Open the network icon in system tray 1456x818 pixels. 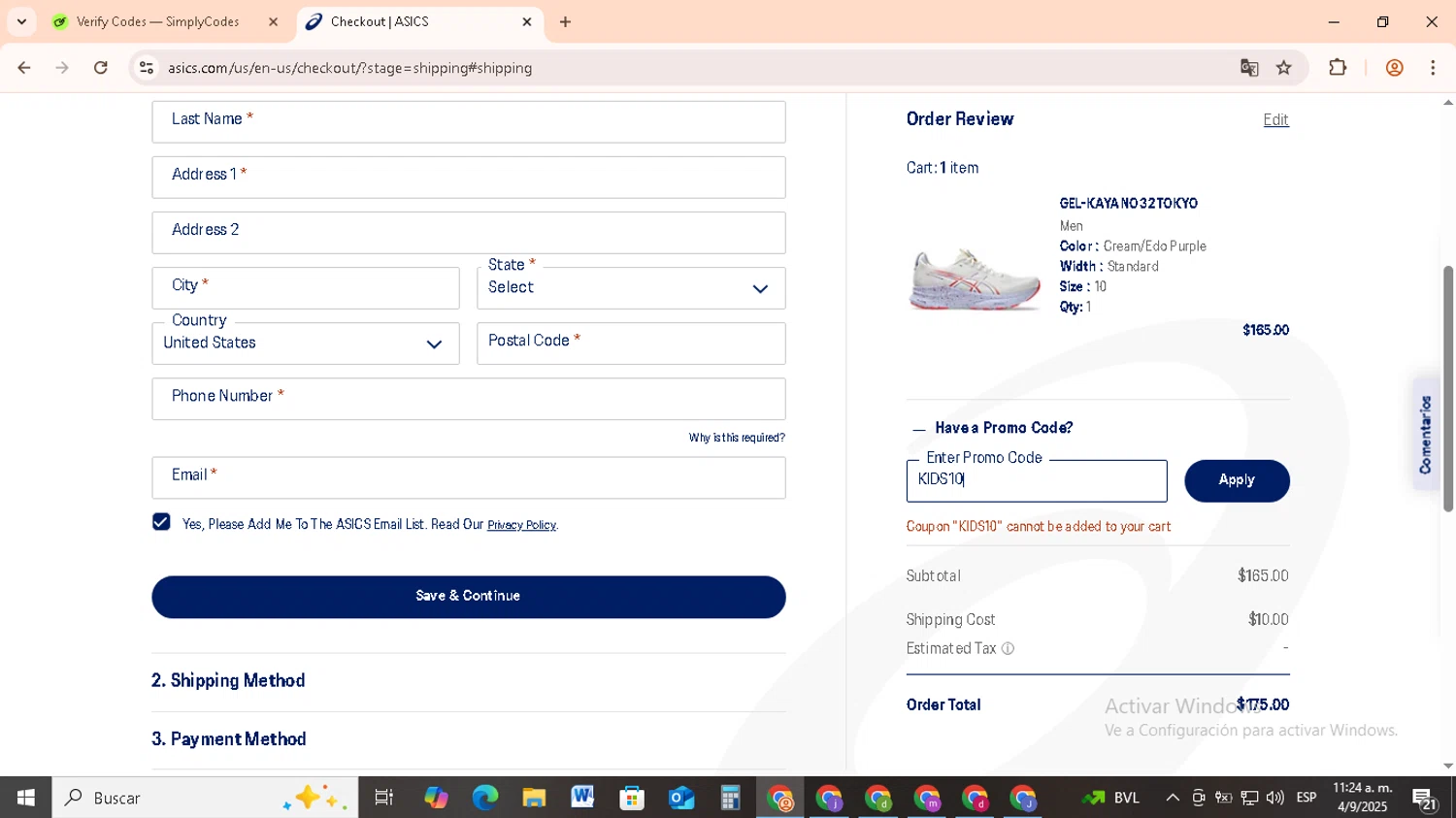(1249, 798)
